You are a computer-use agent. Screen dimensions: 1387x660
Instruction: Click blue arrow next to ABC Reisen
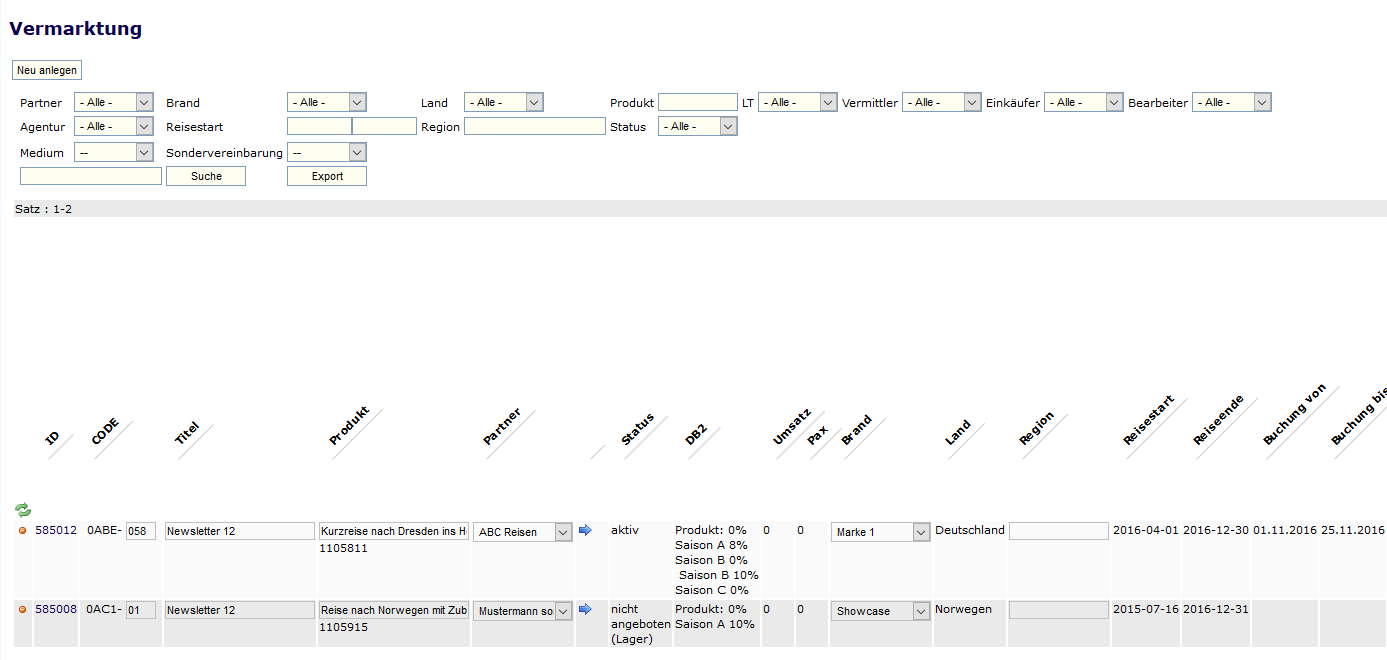tap(585, 530)
